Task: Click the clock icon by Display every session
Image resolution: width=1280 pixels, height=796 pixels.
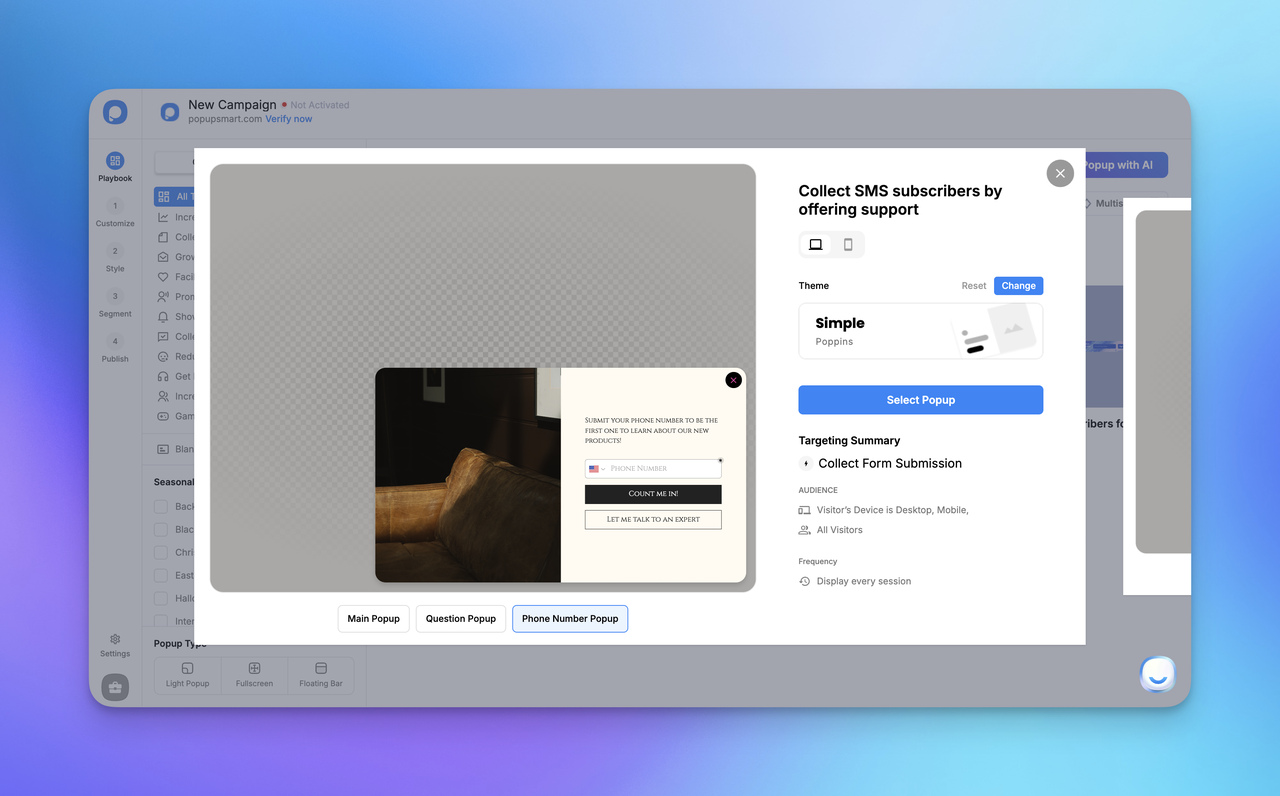Action: pyautogui.click(x=805, y=581)
